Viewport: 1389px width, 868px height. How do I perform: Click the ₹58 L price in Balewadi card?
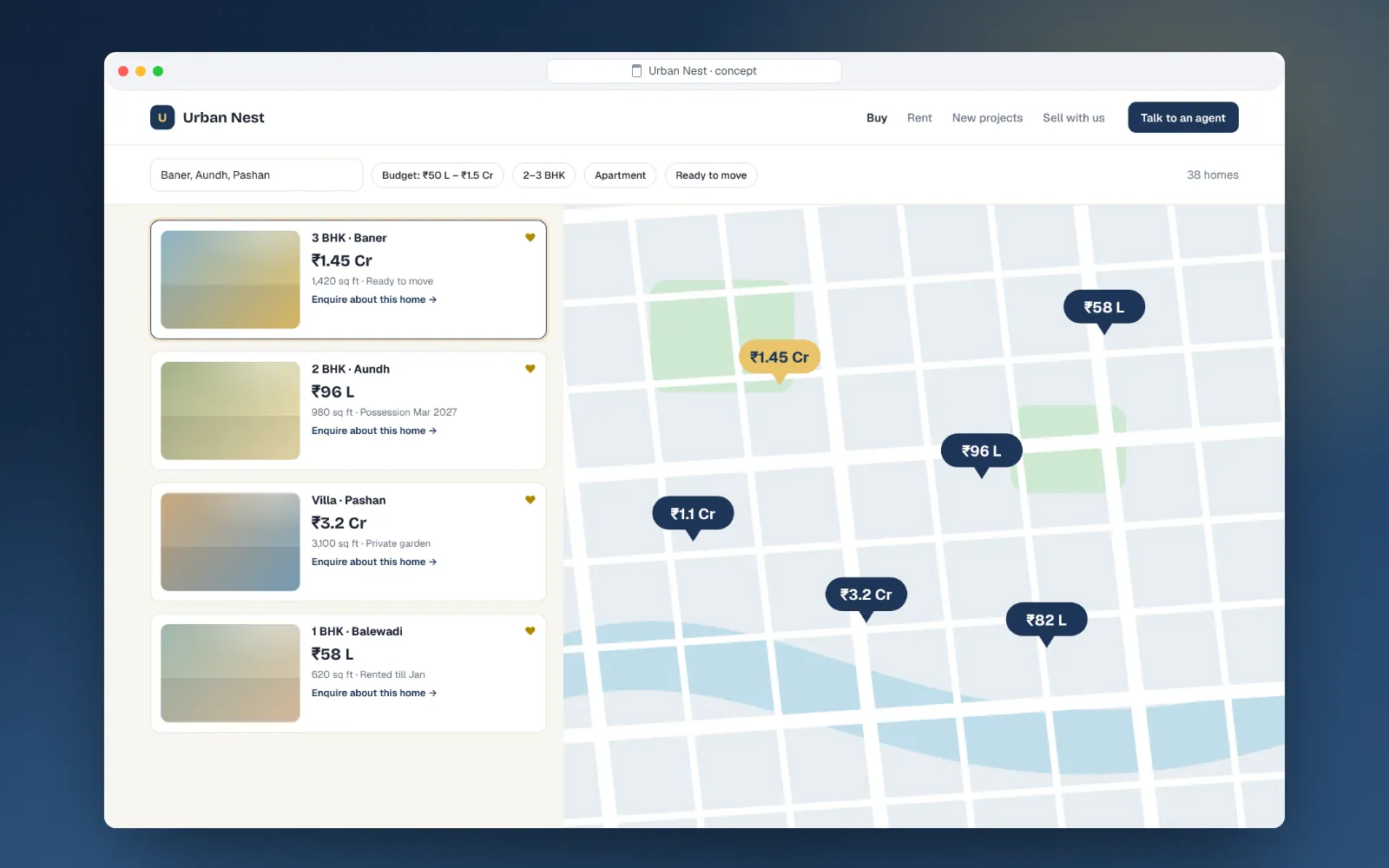332,654
